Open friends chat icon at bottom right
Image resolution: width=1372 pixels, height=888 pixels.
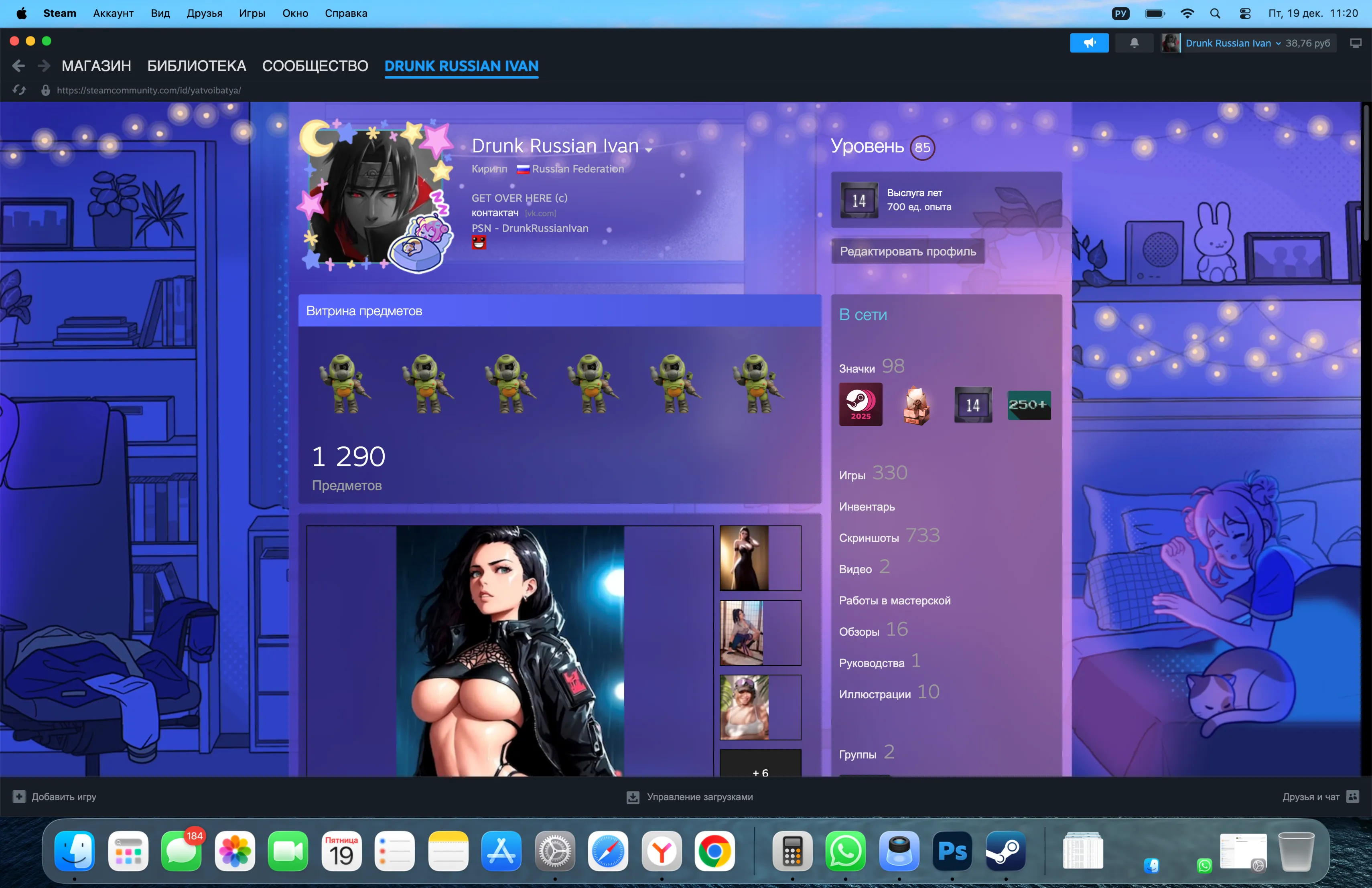1352,797
